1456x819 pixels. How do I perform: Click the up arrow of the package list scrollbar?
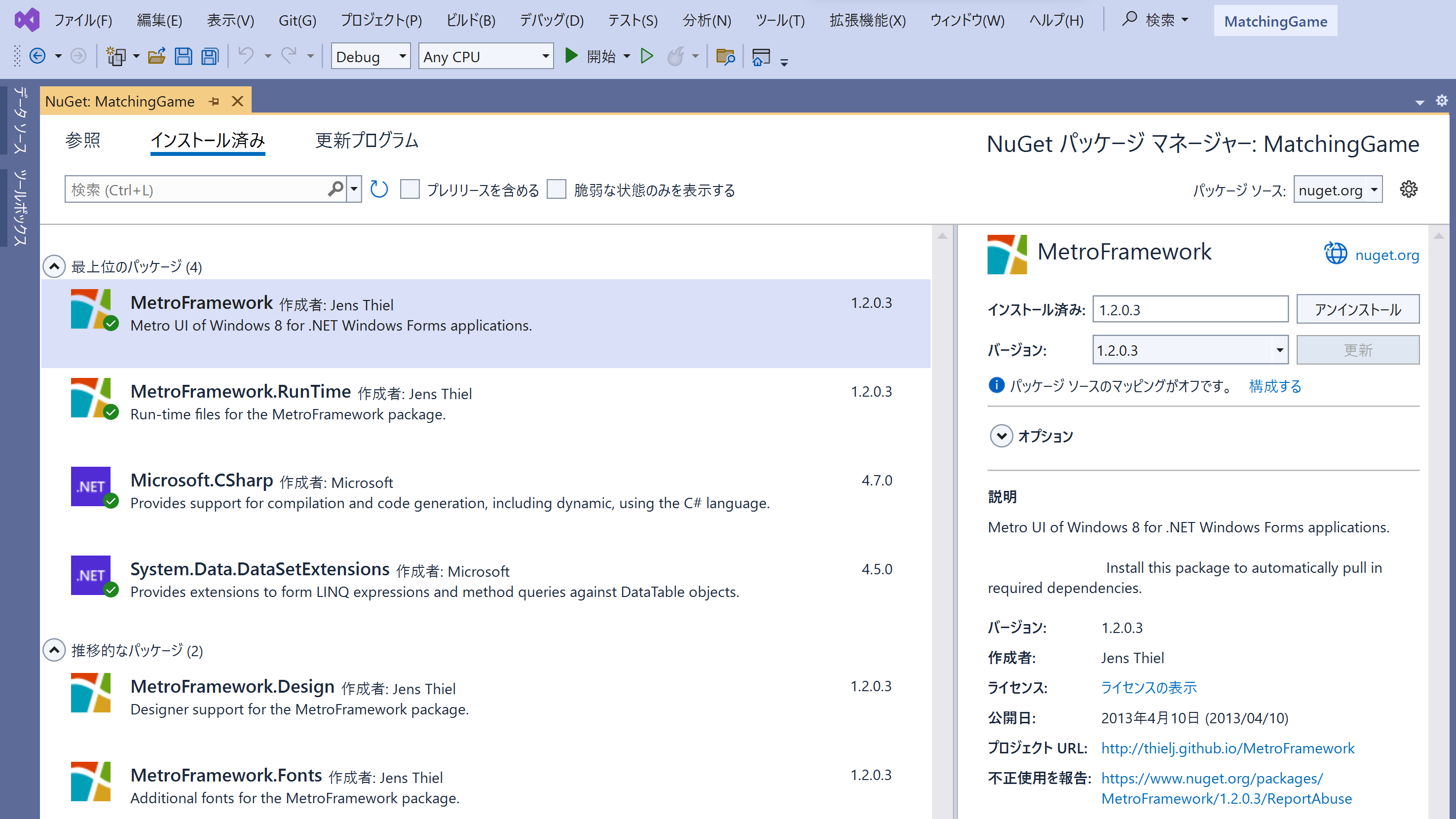point(942,235)
